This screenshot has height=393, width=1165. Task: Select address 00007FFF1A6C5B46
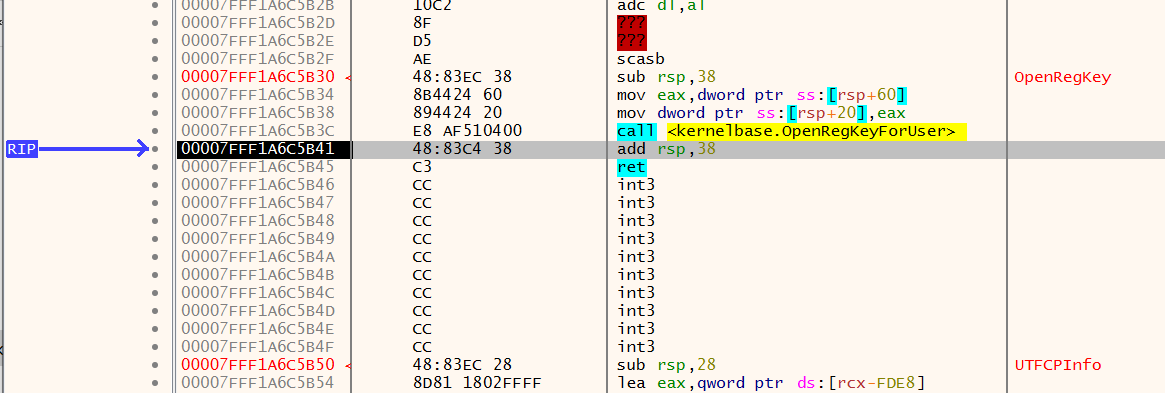point(258,185)
